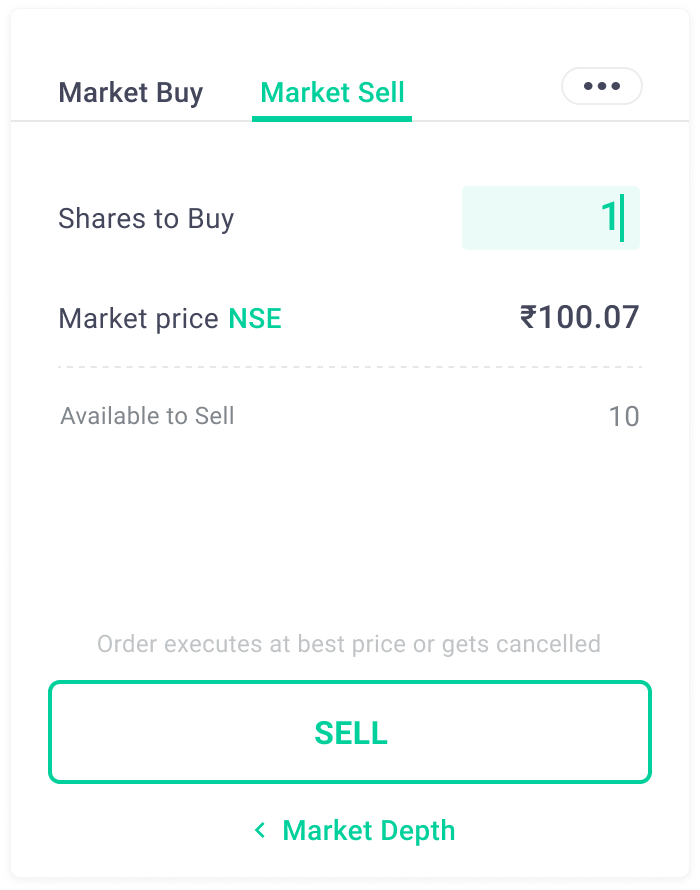The image size is (700, 890).
Task: Click the Available to Sell count of 10
Action: tap(630, 416)
